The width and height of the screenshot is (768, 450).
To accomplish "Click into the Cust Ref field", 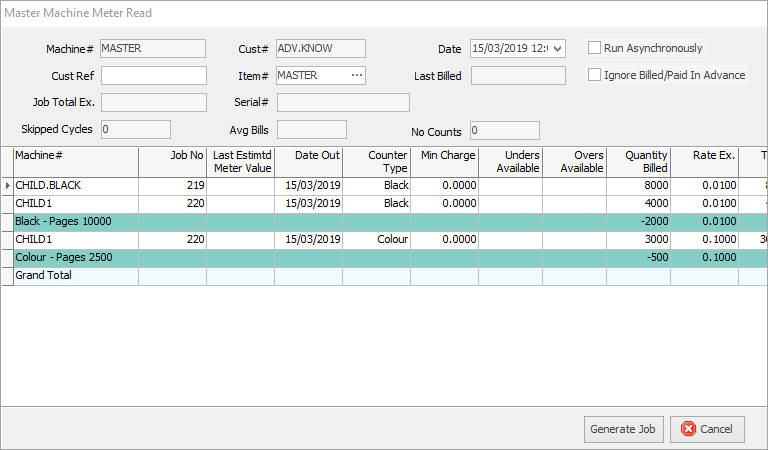I will coord(153,75).
